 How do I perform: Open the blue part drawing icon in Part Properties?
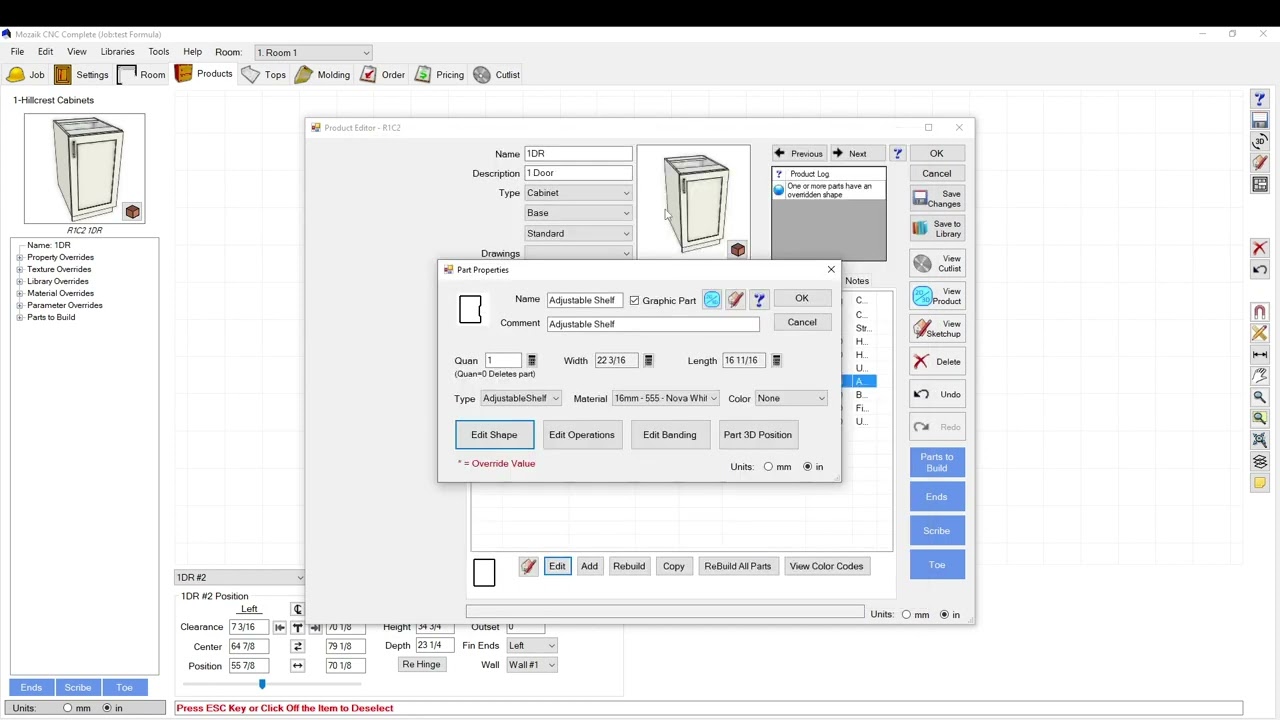[x=712, y=300]
